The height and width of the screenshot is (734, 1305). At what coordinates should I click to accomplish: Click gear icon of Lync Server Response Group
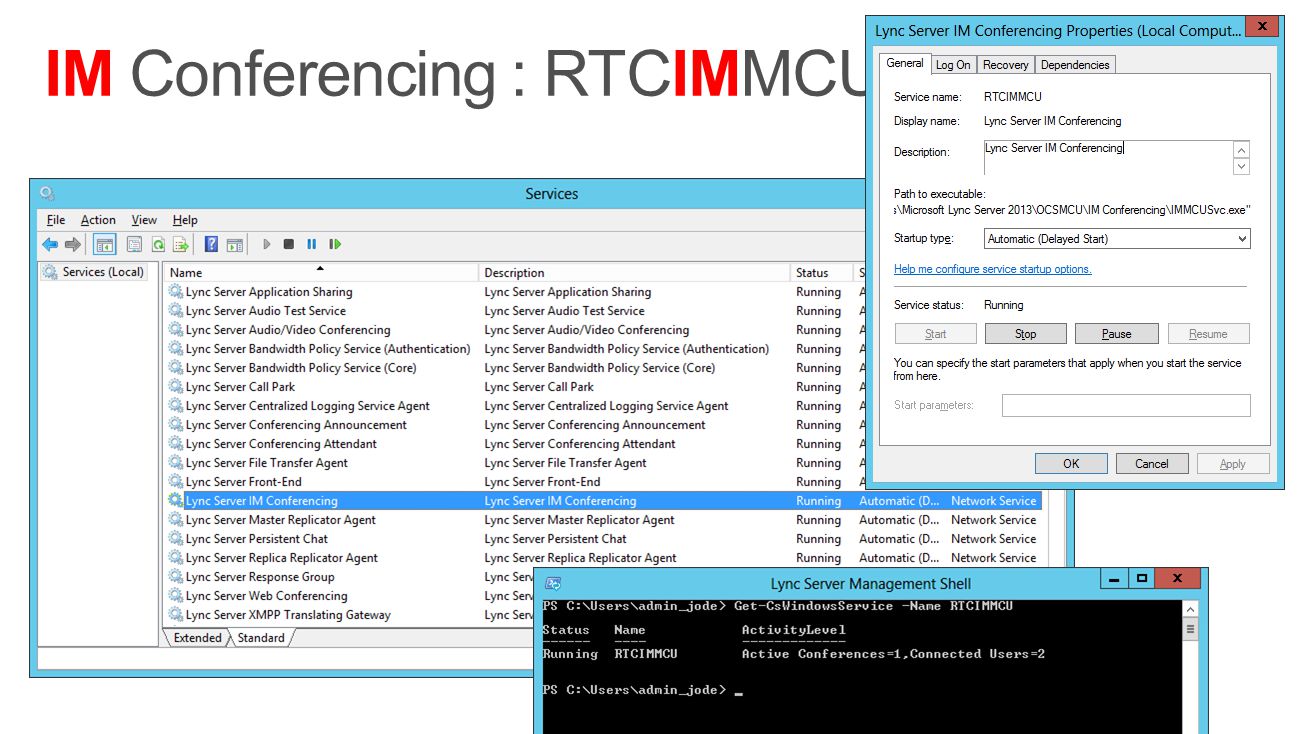[176, 577]
